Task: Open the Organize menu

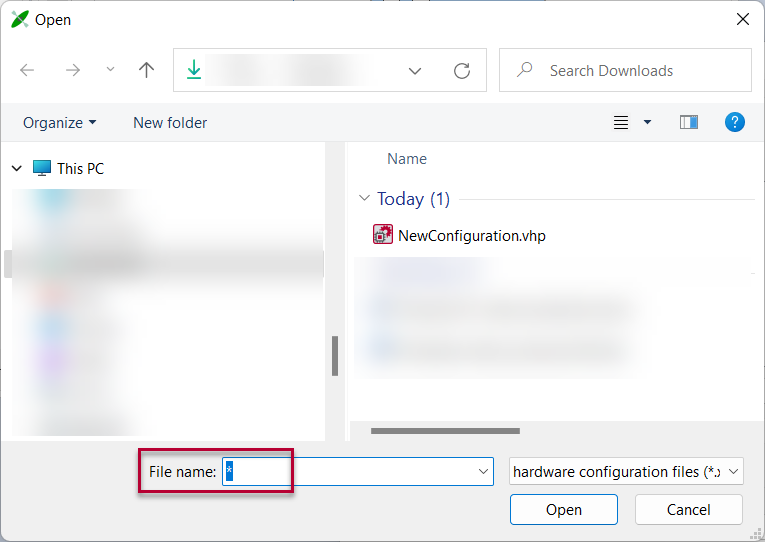Action: point(60,122)
